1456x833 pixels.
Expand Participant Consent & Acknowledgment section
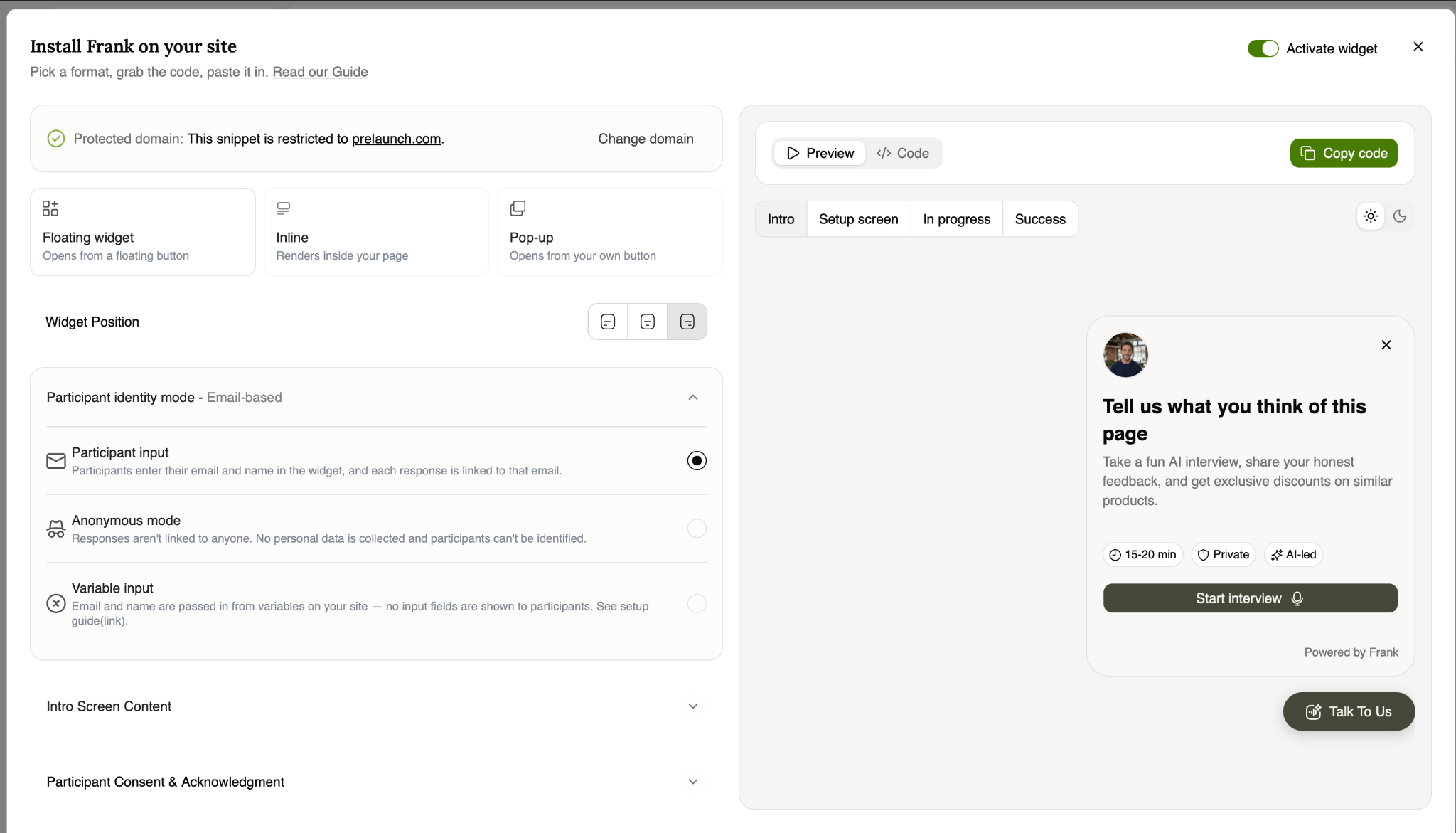coord(693,782)
